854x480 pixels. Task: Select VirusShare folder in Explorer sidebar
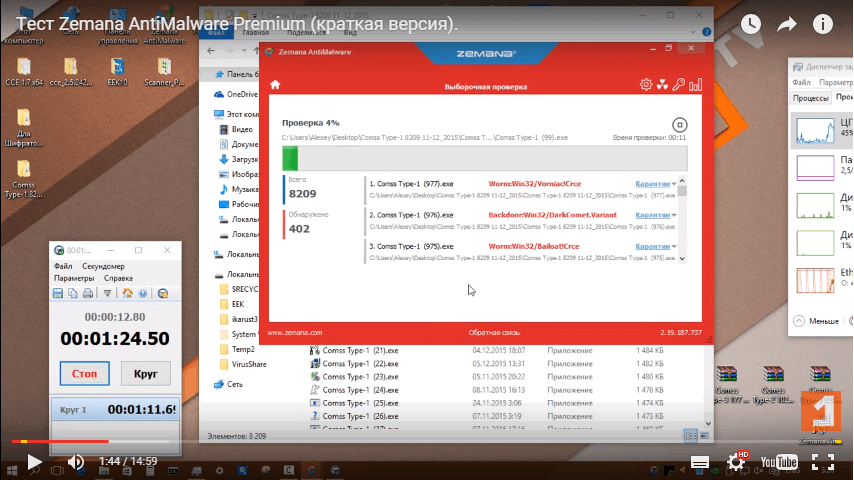tap(243, 364)
